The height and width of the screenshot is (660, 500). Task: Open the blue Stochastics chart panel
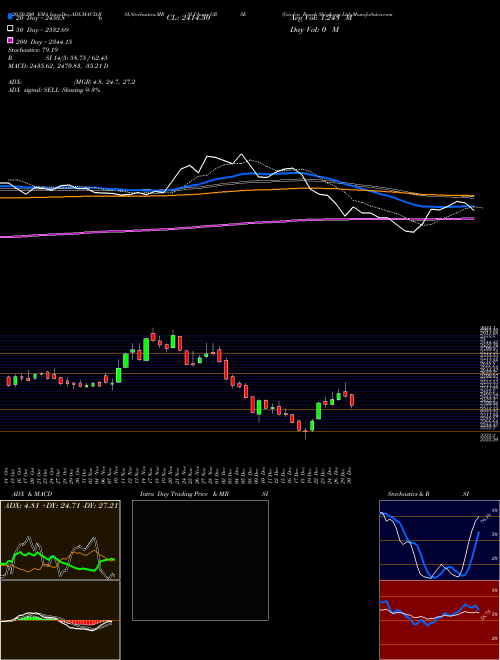pyautogui.click(x=439, y=540)
